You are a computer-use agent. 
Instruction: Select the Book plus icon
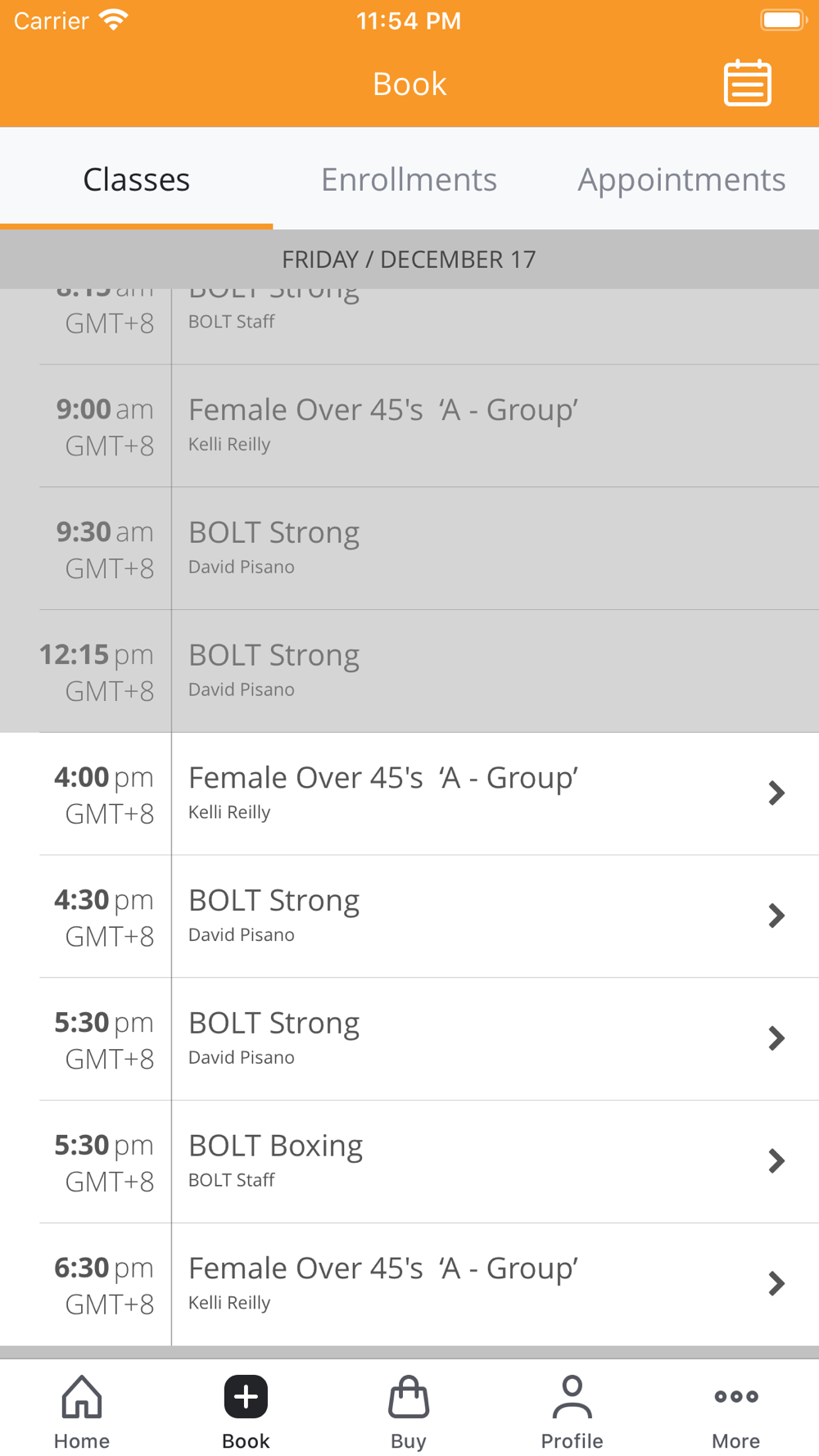click(246, 1397)
